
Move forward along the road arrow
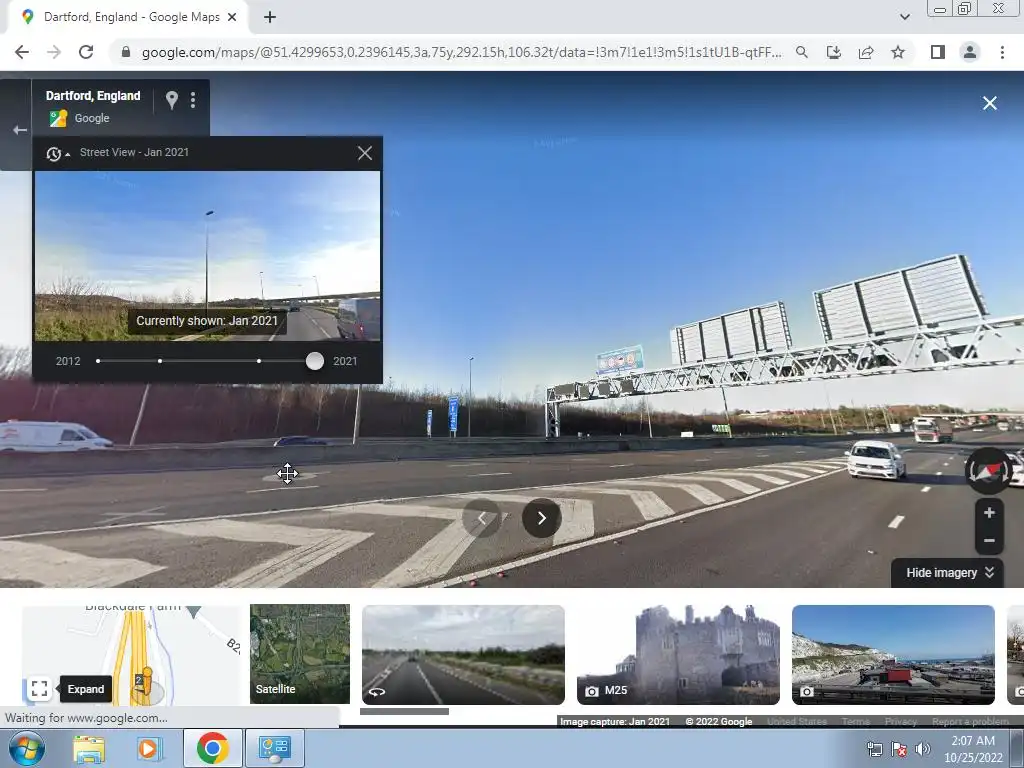[541, 518]
